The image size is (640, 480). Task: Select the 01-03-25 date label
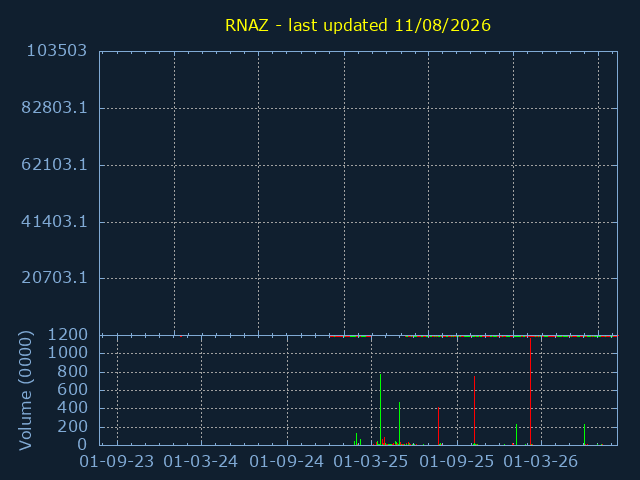click(x=371, y=462)
